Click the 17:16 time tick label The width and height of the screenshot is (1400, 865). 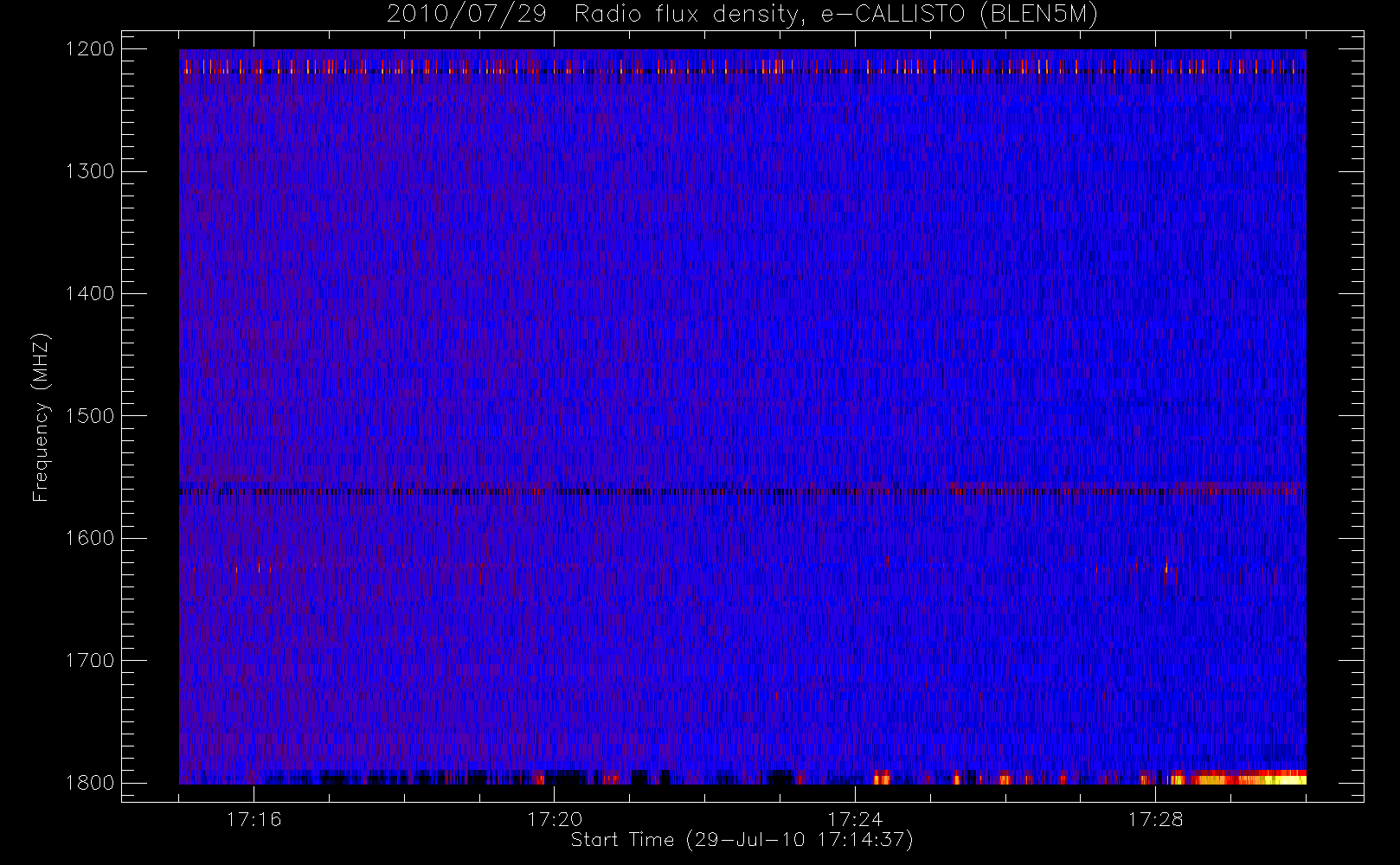[254, 819]
